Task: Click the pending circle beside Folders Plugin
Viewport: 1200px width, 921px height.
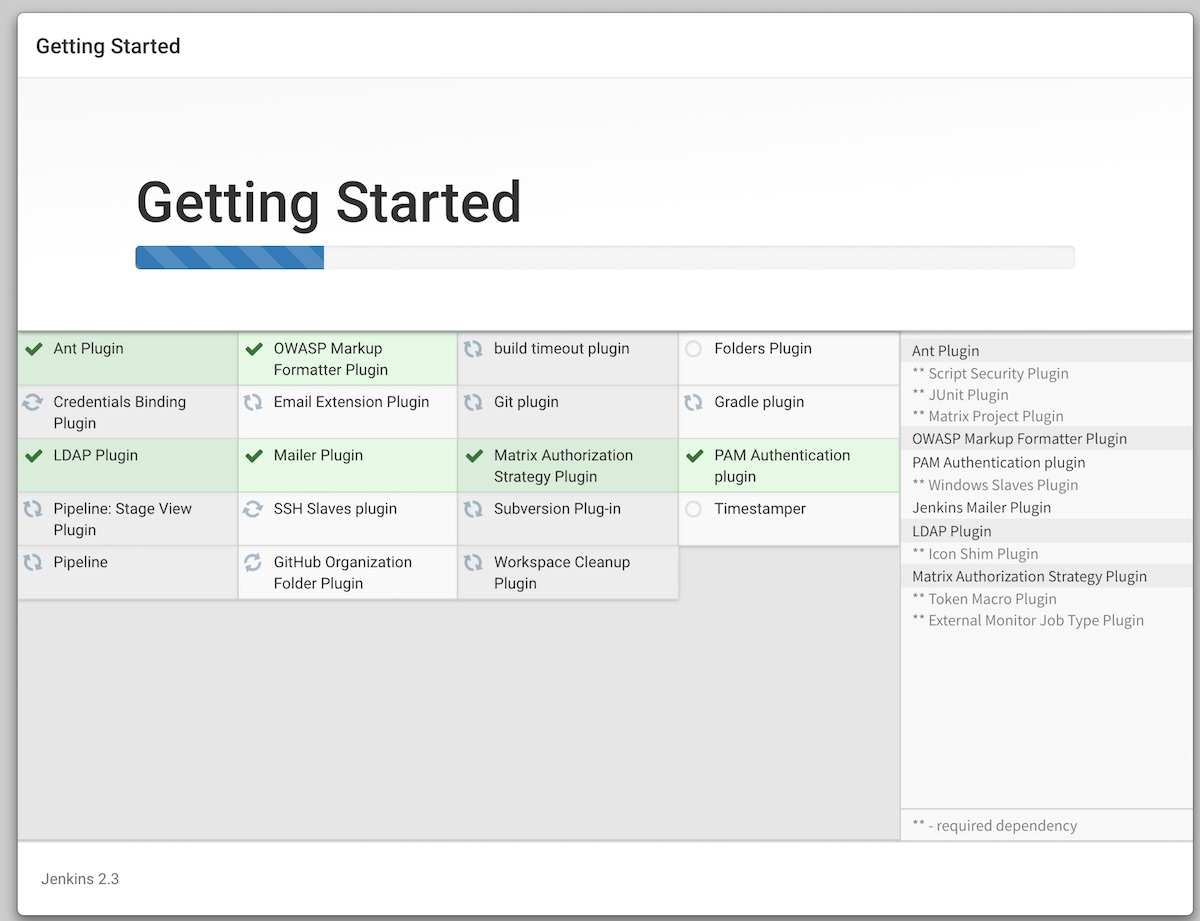Action: (693, 349)
